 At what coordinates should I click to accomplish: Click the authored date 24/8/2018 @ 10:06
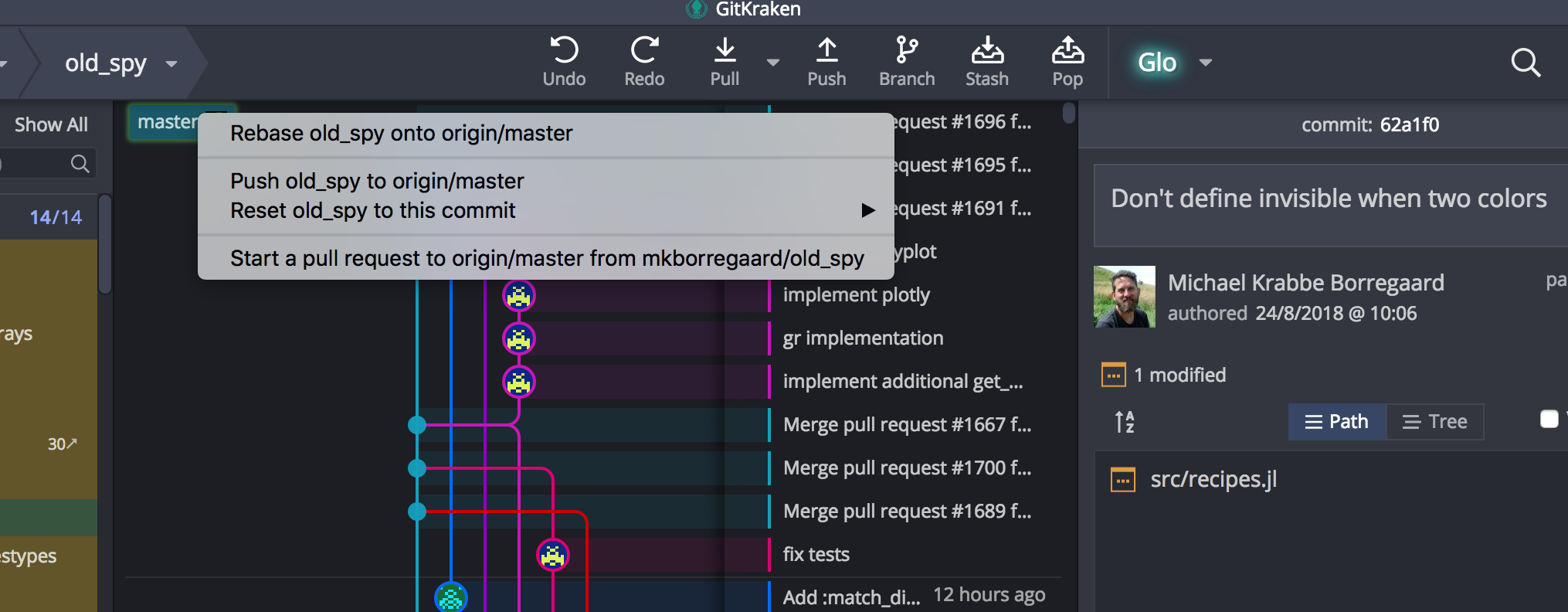[x=1336, y=314]
